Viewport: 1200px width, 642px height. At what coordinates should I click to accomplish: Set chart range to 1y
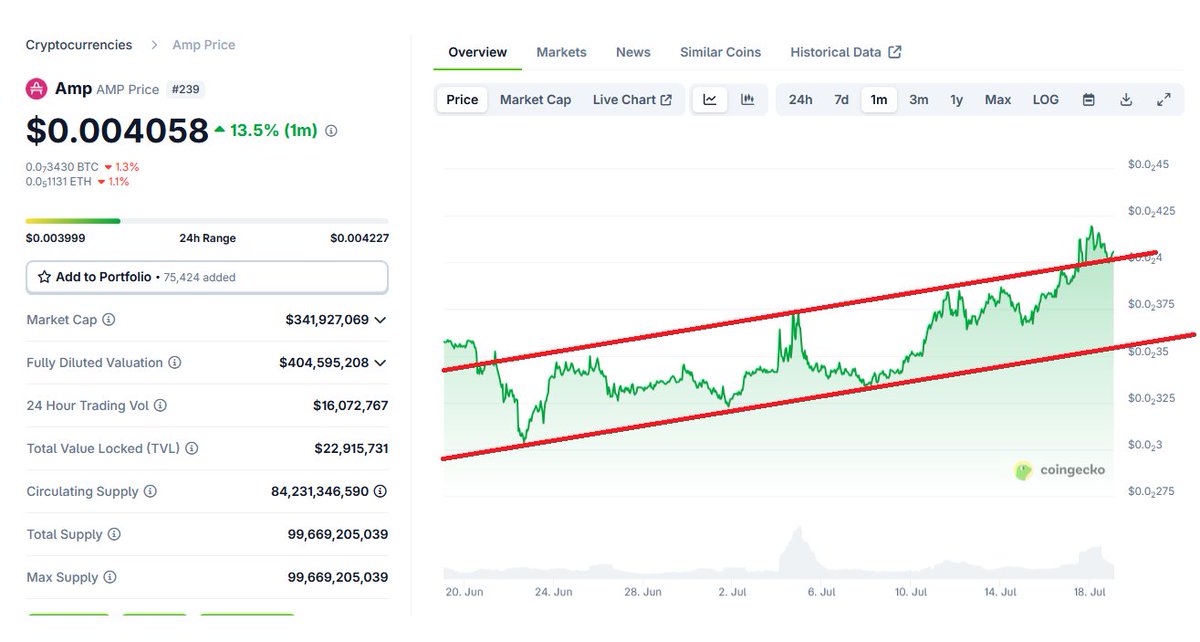[957, 100]
